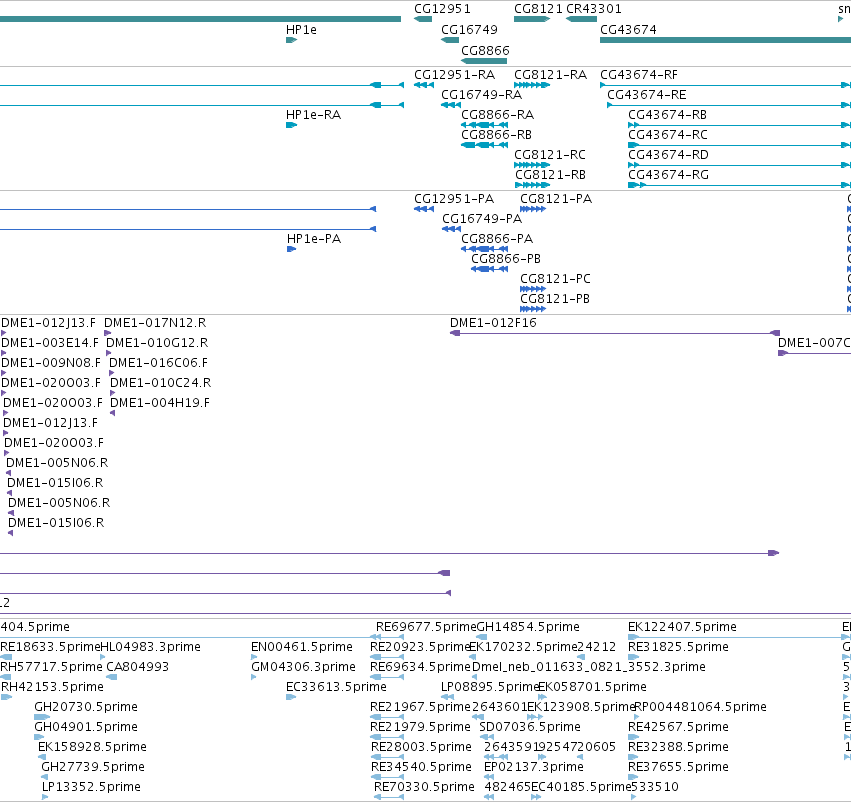The image size is (851, 802).
Task: Click EST HL04983.3prime
Action: tap(150, 647)
